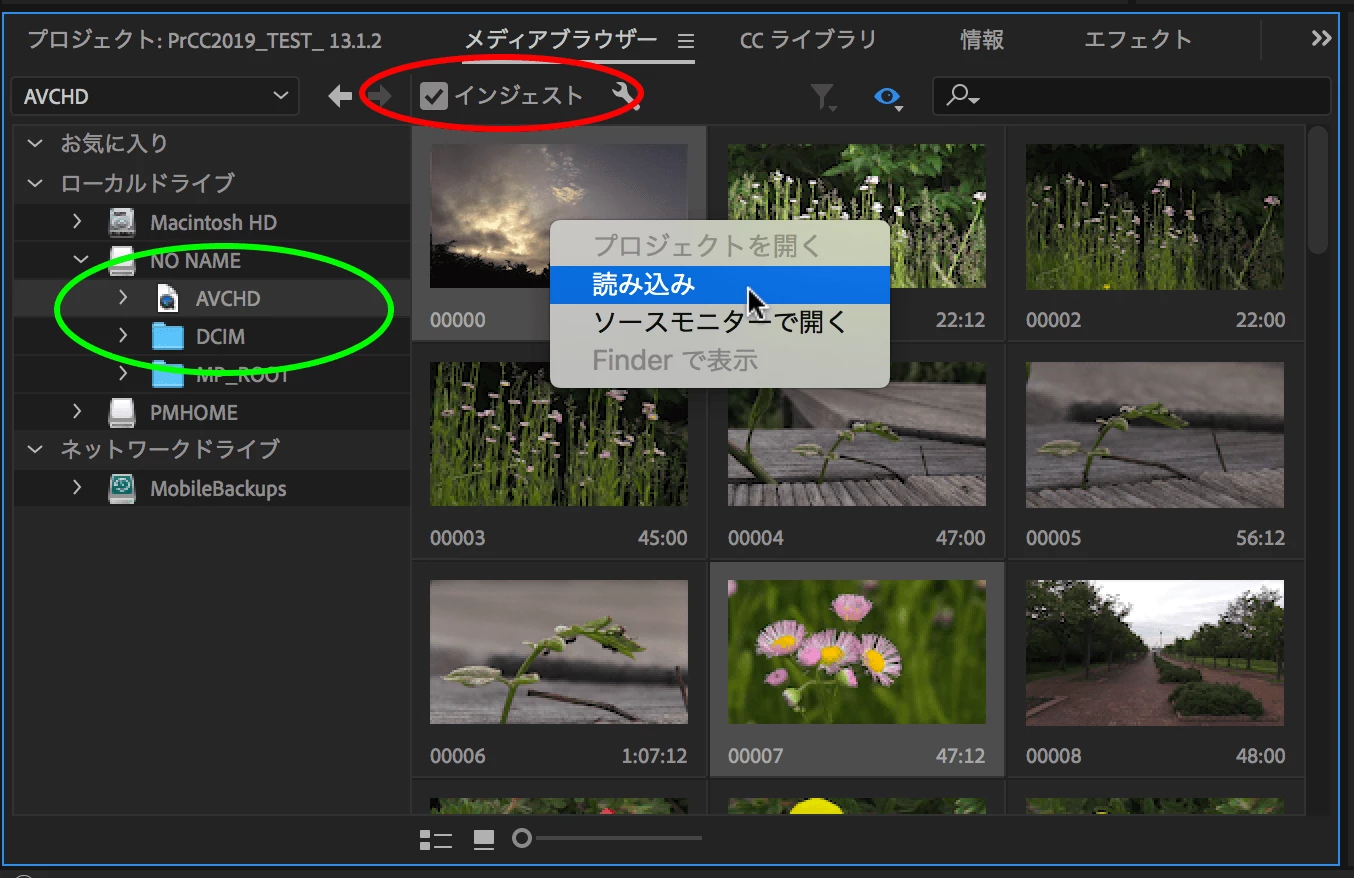Click the MobileBackups network drive icon
The image size is (1354, 878).
pos(122,489)
